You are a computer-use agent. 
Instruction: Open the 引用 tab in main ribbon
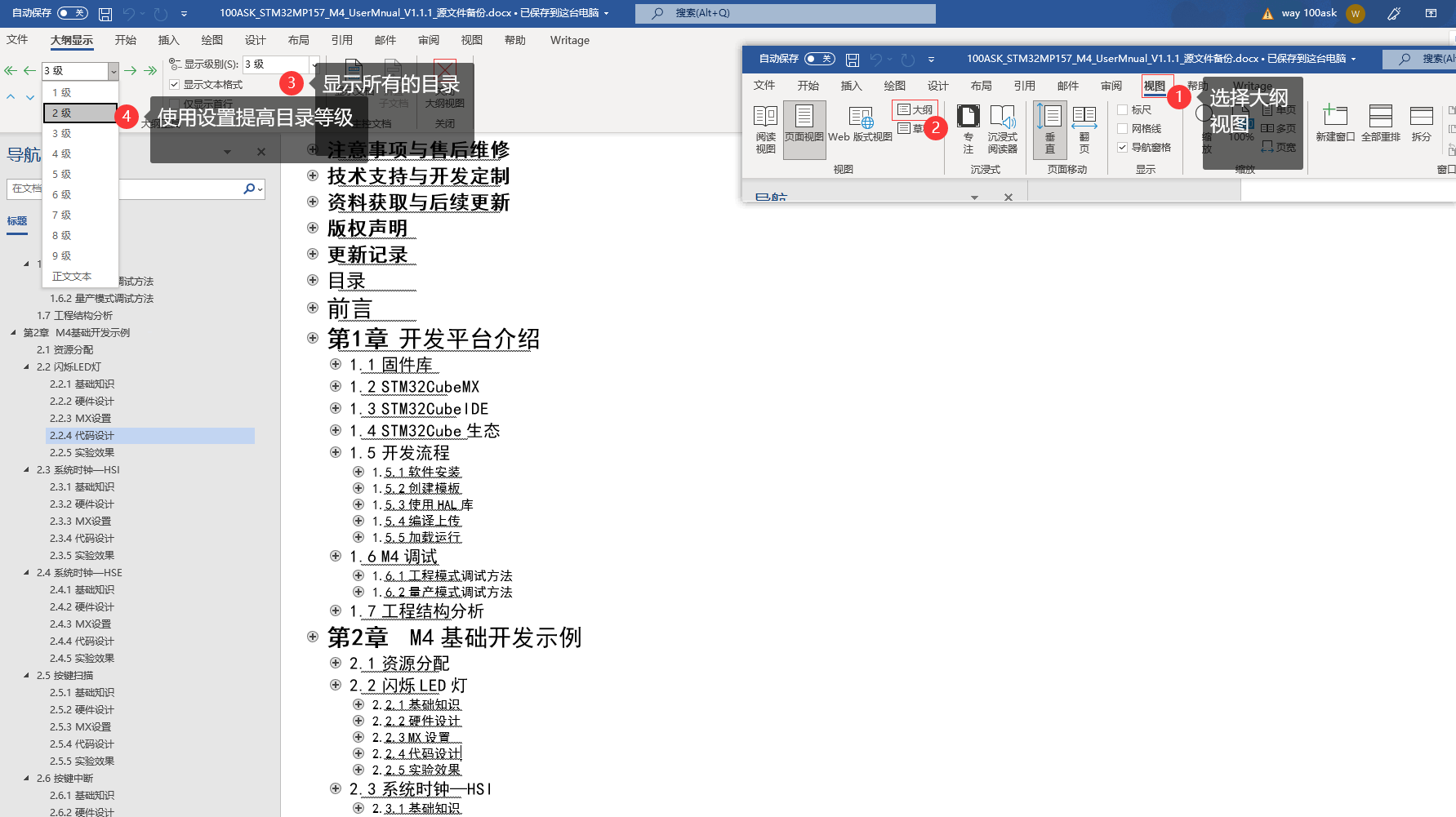coord(342,40)
